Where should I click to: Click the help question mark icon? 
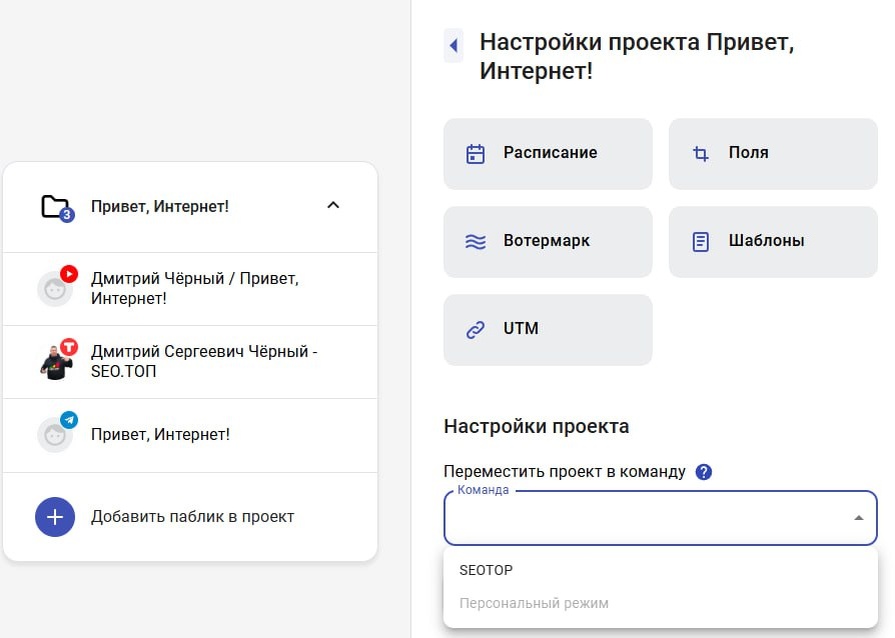tap(703, 472)
